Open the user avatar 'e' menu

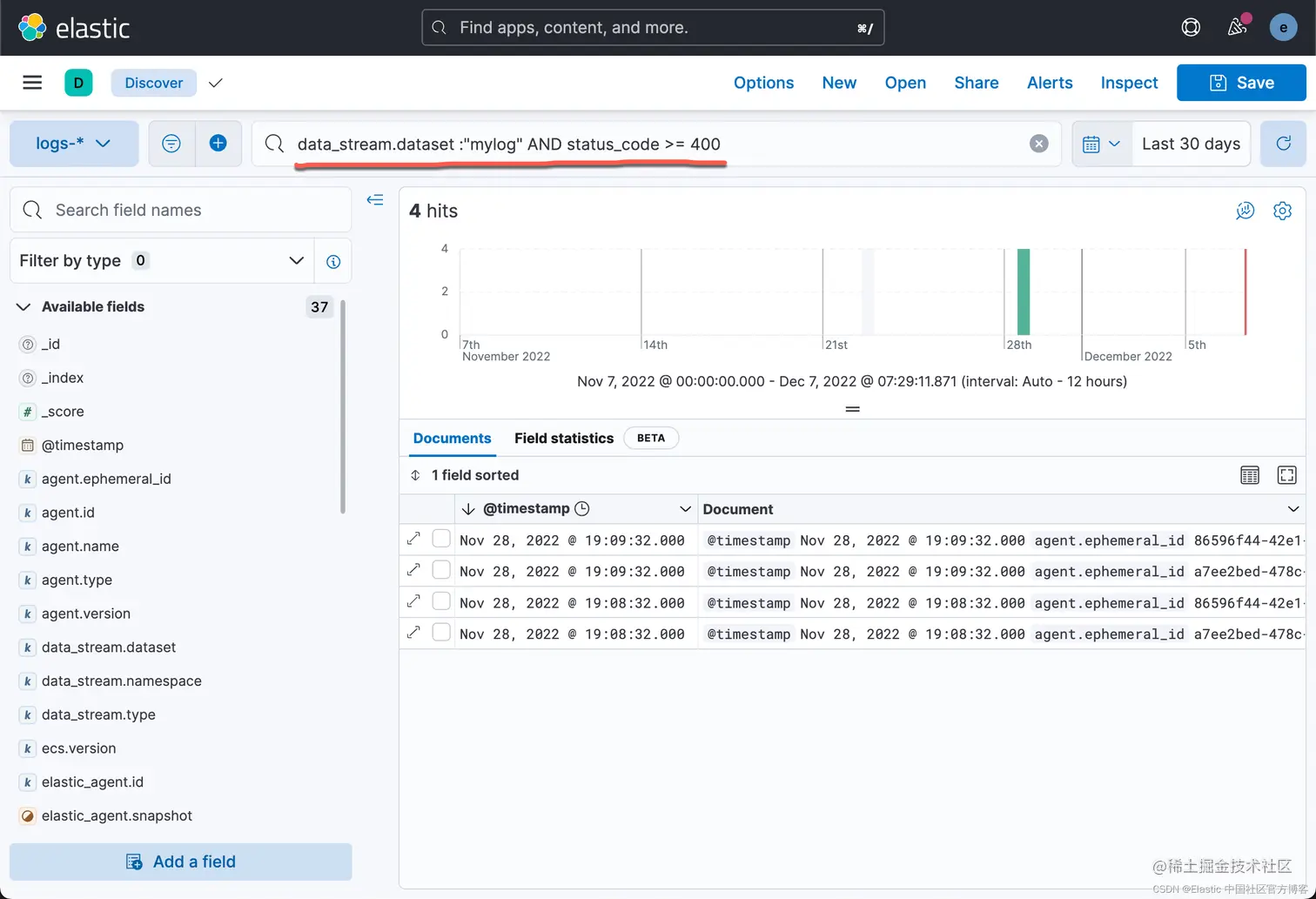click(1283, 28)
